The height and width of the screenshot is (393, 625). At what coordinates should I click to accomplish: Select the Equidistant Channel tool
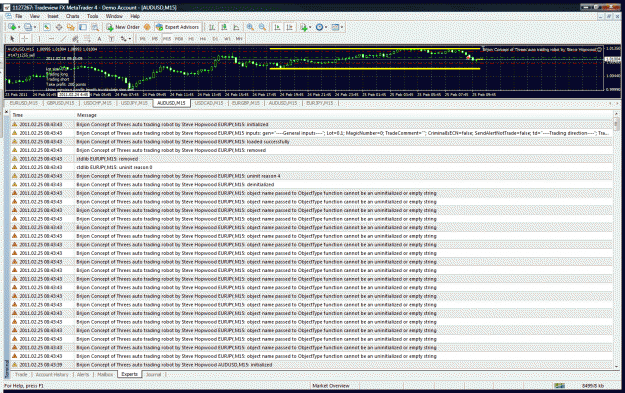(75, 39)
